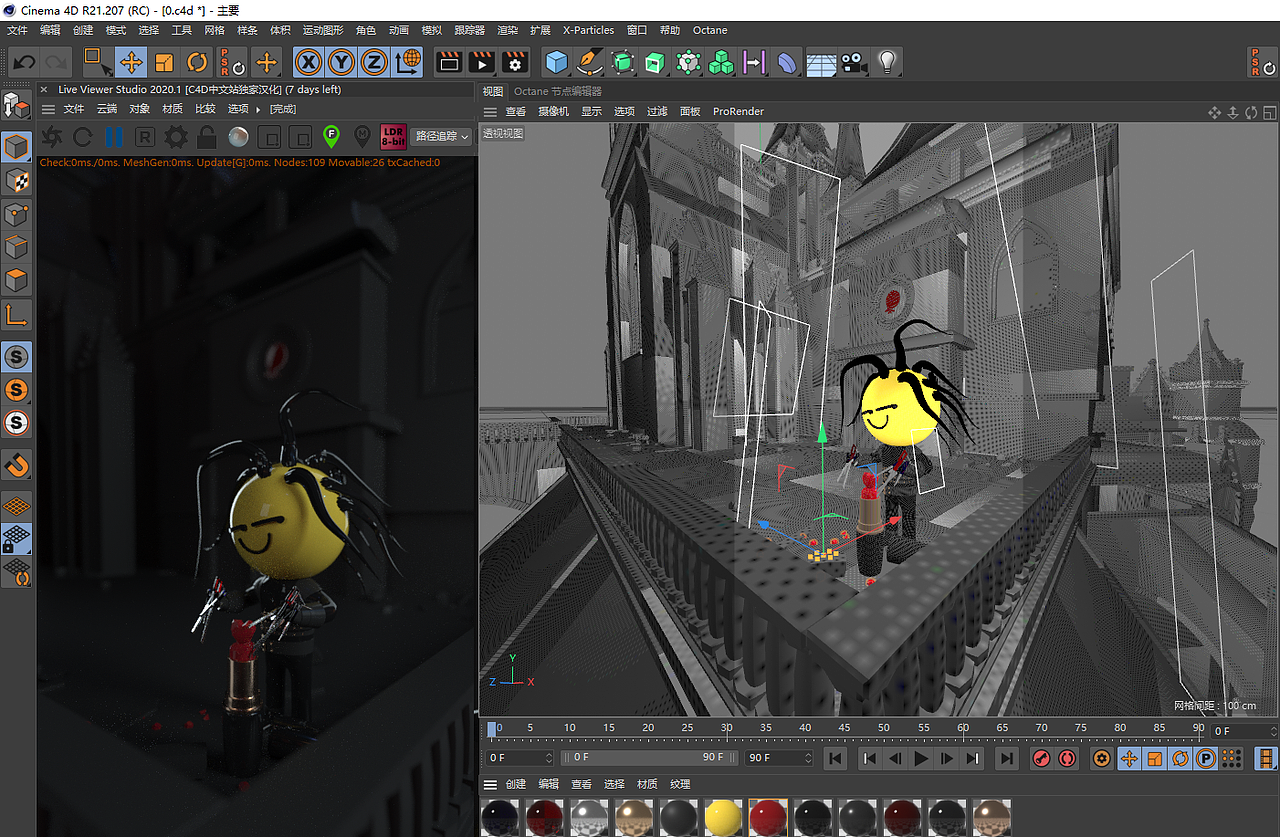Click the left PSR reset icon
The image size is (1280, 837).
(x=232, y=62)
